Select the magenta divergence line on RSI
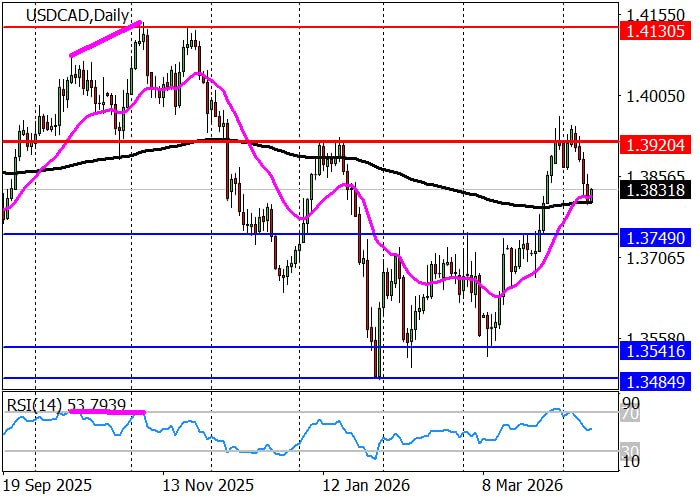The height and width of the screenshot is (500, 700). click(x=106, y=411)
